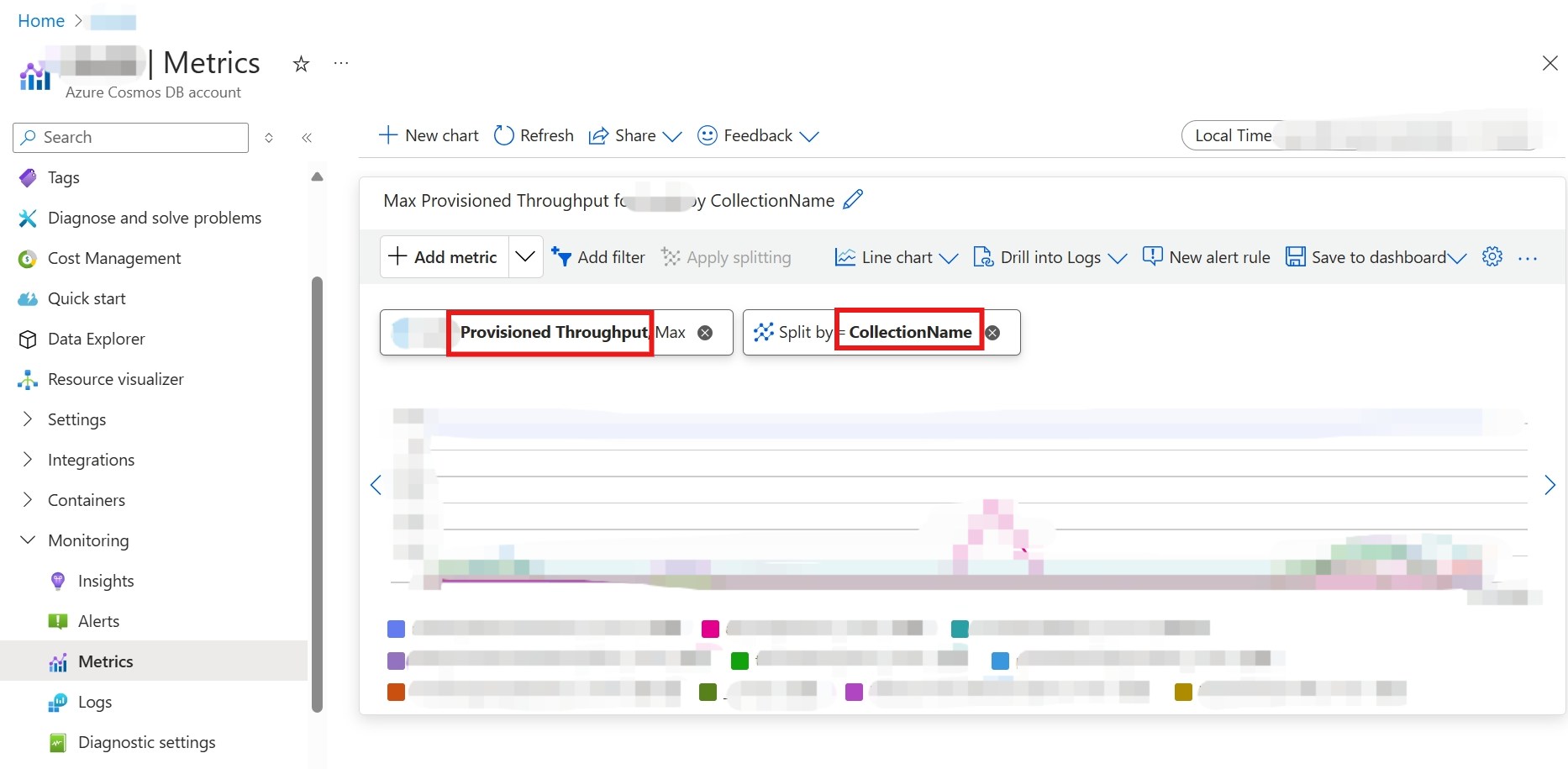
Task: Collapse the sidebar with the double-chevron
Action: tap(307, 137)
